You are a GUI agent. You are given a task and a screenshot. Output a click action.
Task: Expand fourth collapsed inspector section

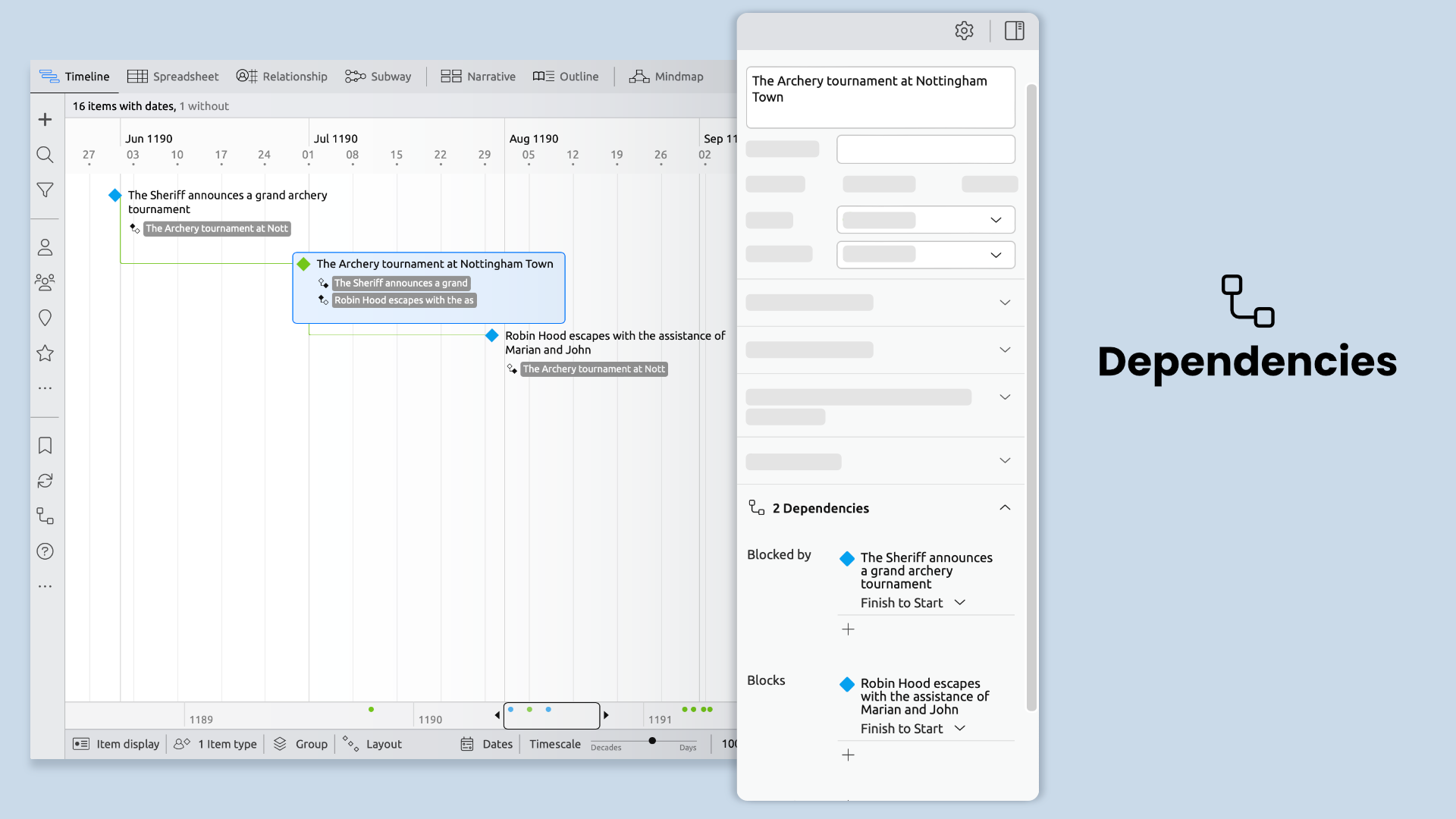coord(1005,460)
